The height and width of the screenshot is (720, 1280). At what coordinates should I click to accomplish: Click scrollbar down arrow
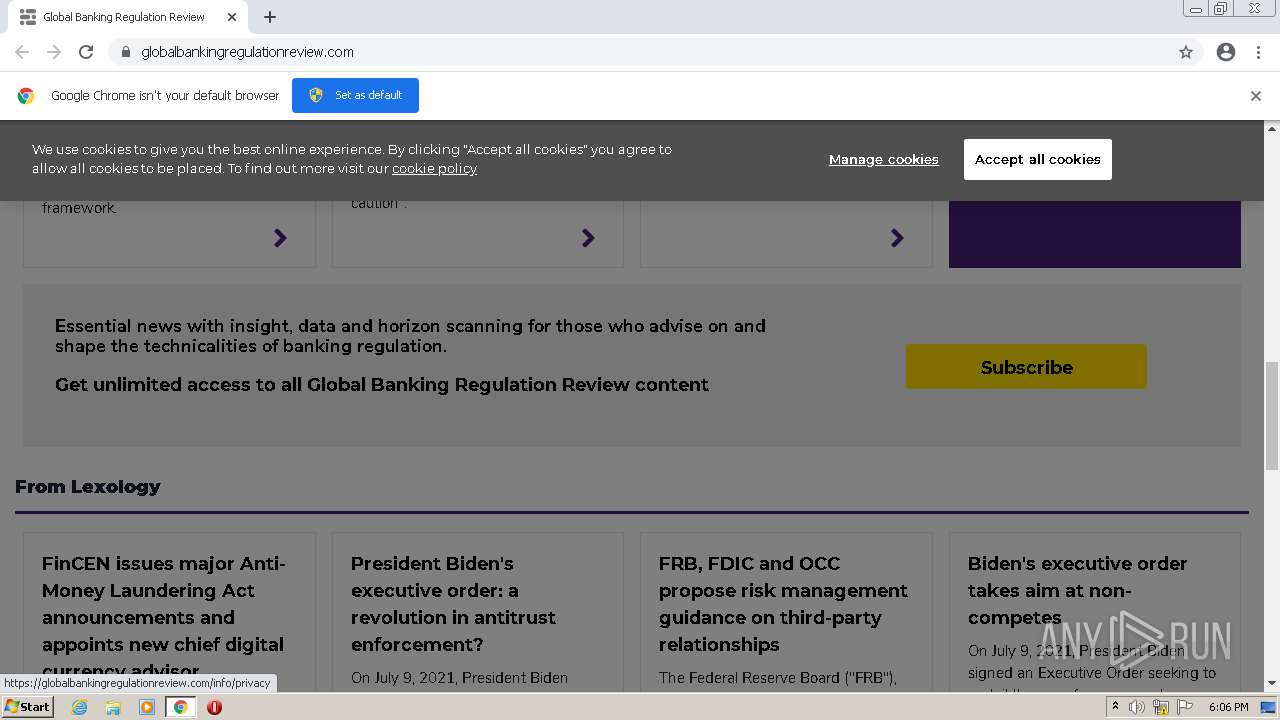point(1272,684)
